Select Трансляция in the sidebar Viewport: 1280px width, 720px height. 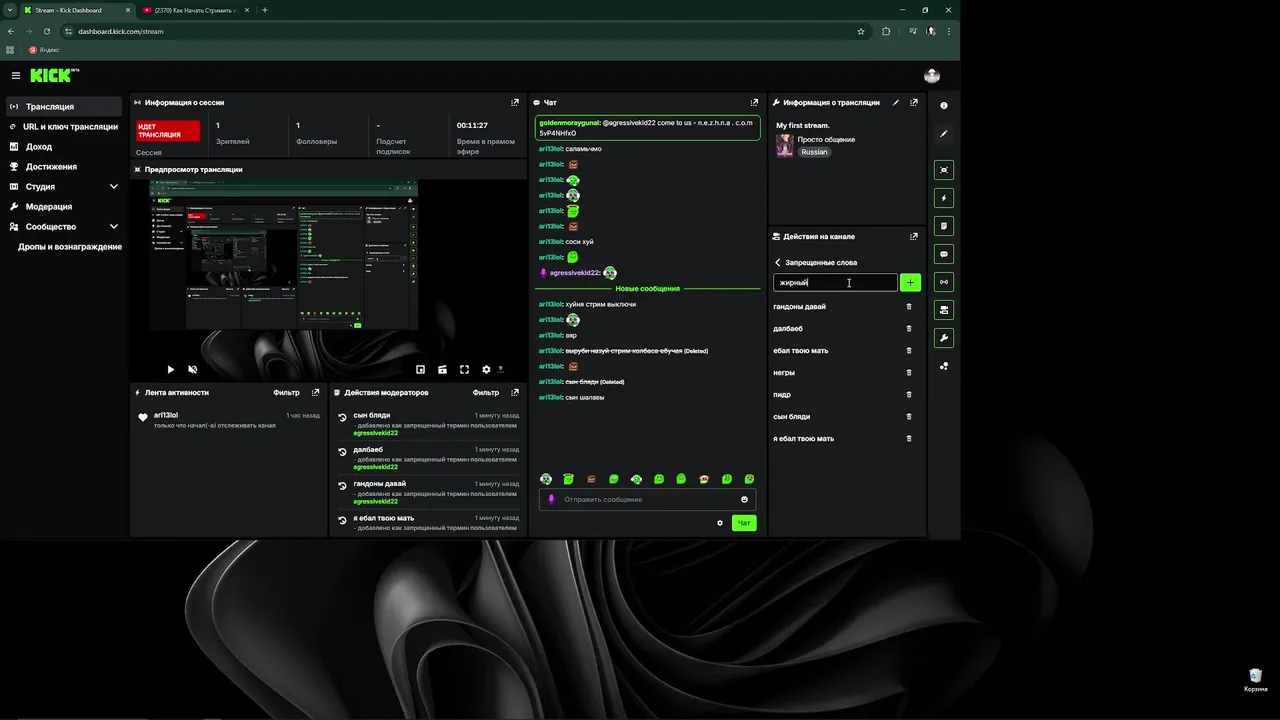coord(65,107)
